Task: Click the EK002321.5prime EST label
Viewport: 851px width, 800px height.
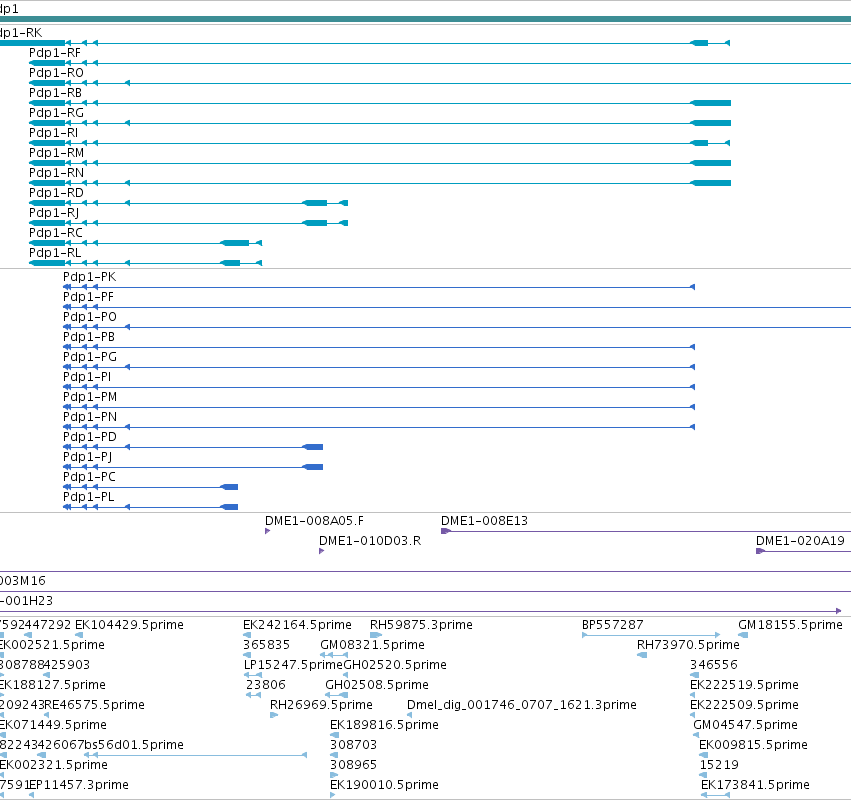Action: point(54,766)
